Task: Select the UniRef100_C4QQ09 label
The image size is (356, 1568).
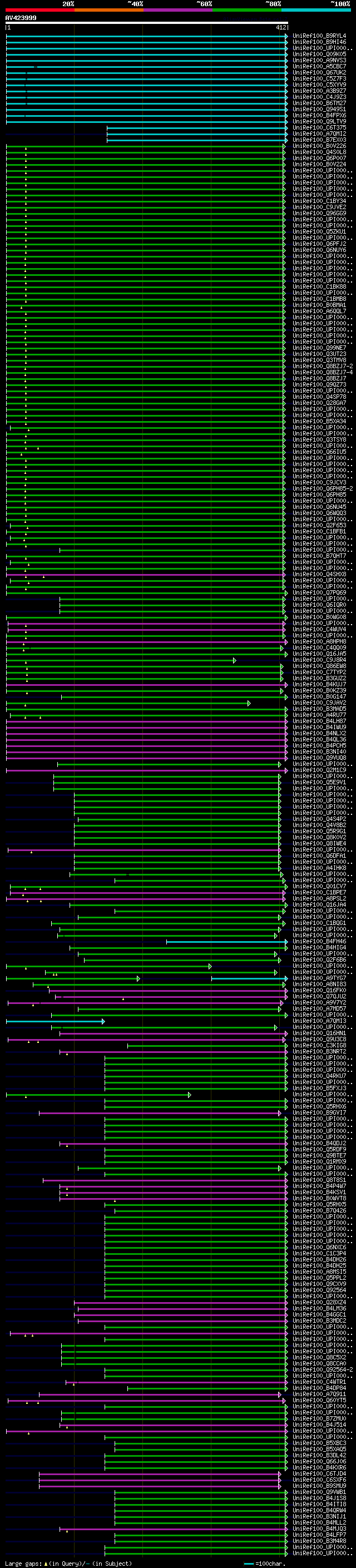Action: click(319, 647)
